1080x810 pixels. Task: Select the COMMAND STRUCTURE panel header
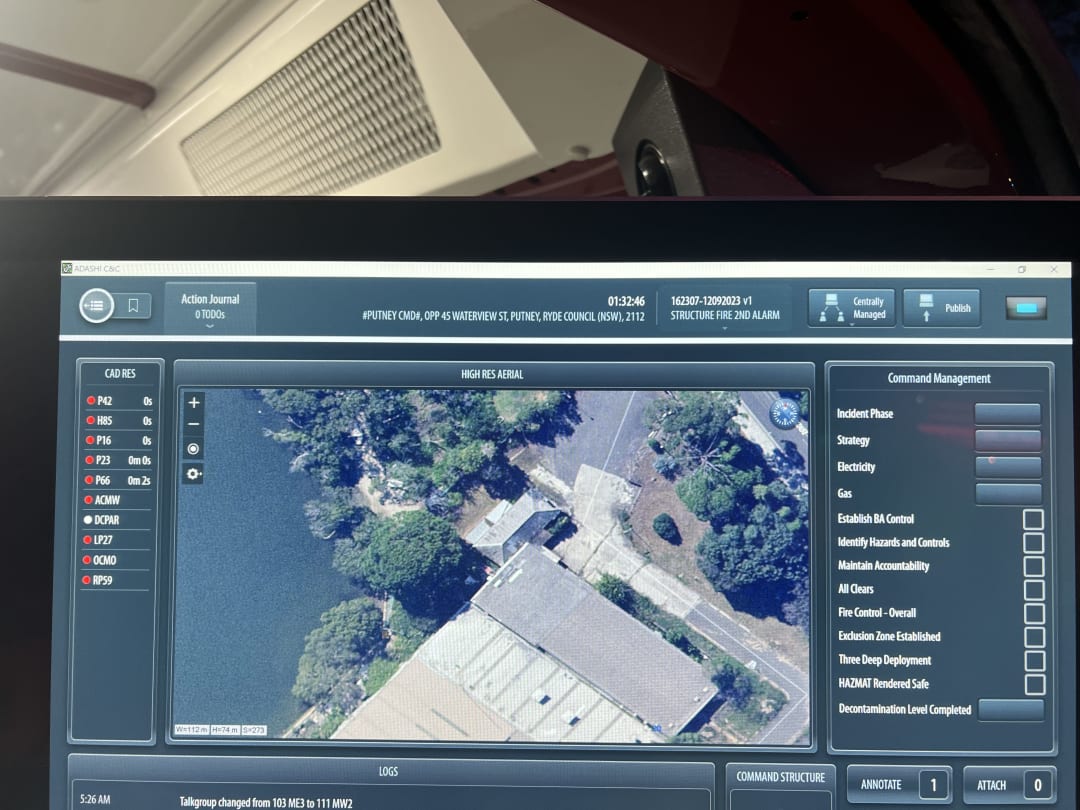780,777
